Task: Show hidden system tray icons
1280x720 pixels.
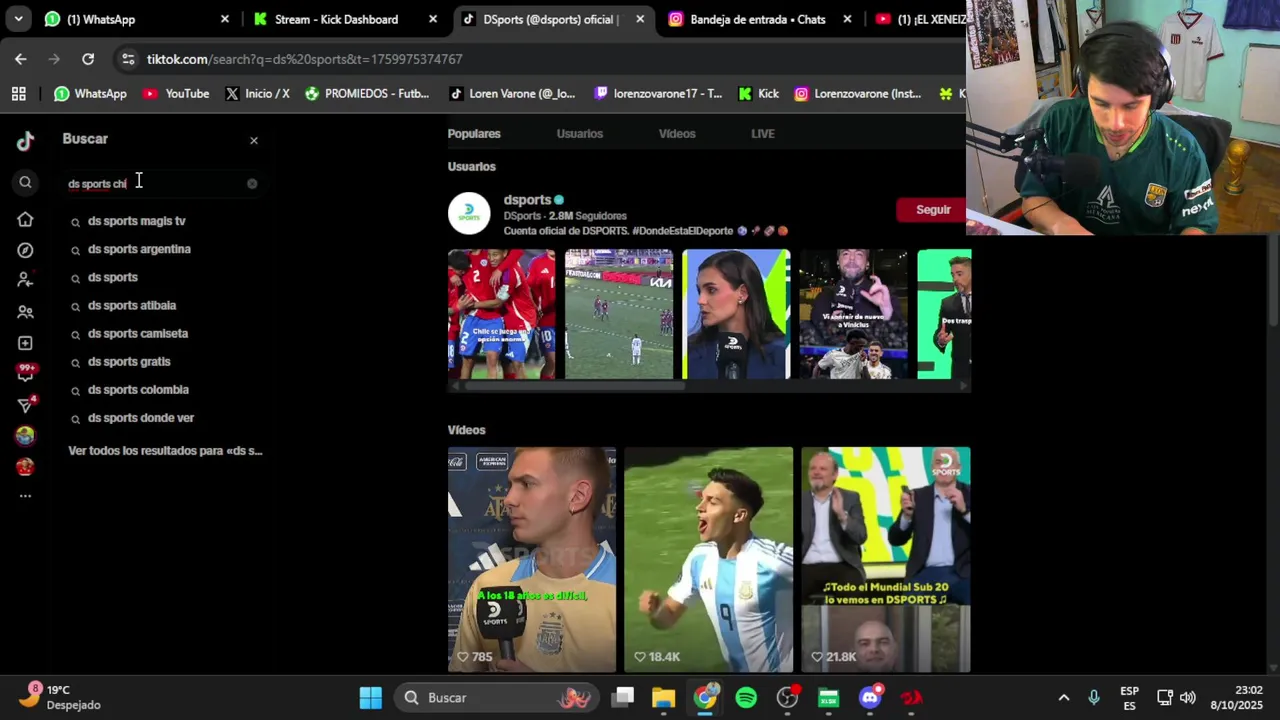Action: tap(1064, 698)
